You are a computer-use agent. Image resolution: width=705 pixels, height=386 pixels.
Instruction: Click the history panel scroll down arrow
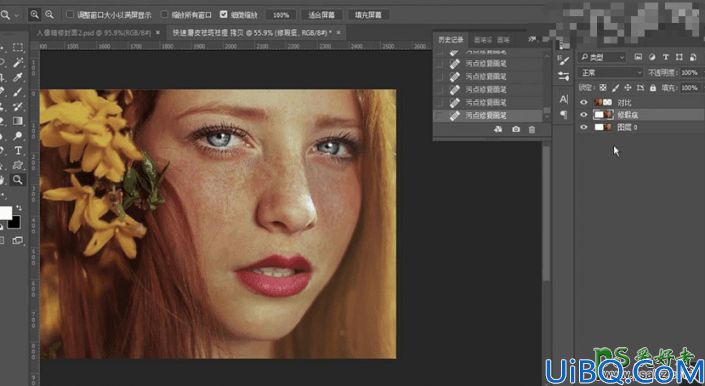(547, 116)
